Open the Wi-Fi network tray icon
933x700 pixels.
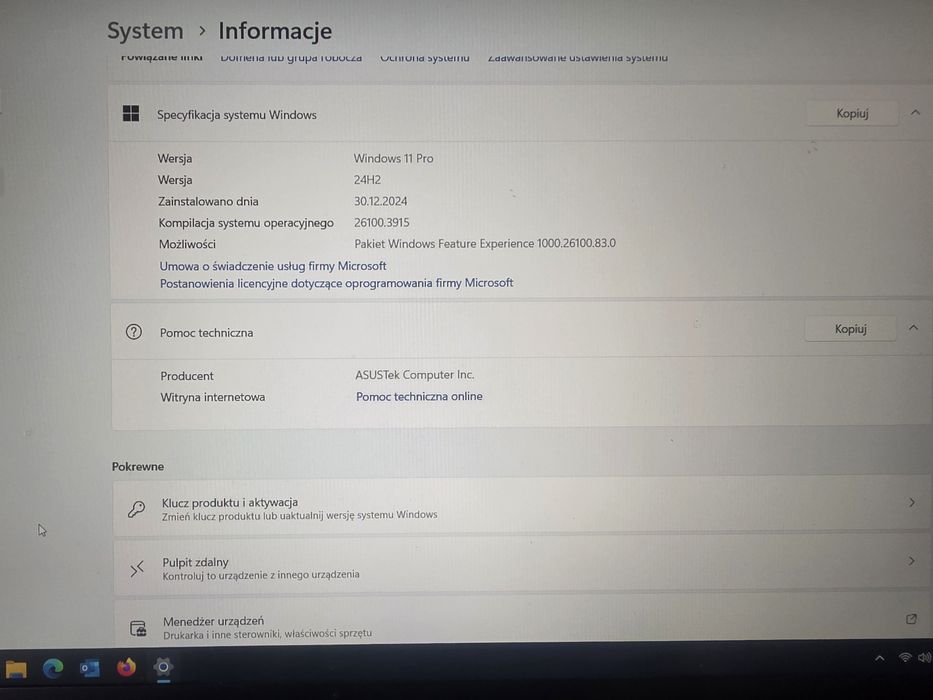coord(905,658)
